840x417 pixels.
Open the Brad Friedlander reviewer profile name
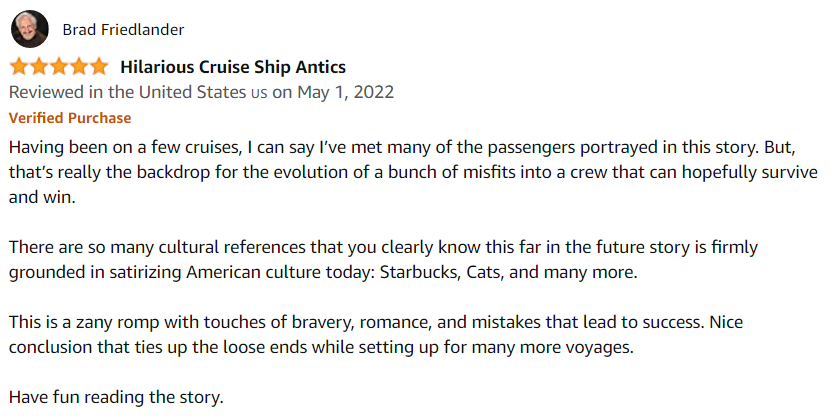tap(123, 30)
